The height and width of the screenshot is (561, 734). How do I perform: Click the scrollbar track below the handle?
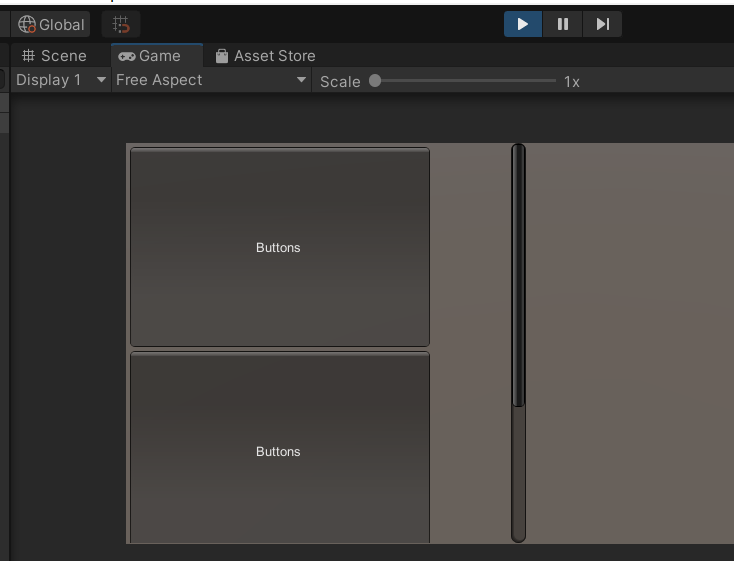pyautogui.click(x=518, y=473)
